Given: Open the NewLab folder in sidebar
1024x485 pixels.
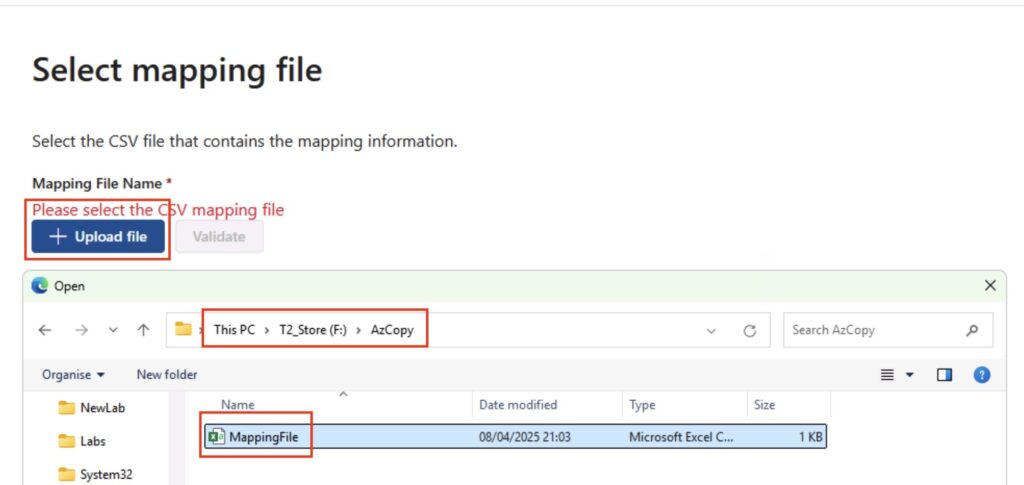Looking at the screenshot, I should click(x=102, y=408).
